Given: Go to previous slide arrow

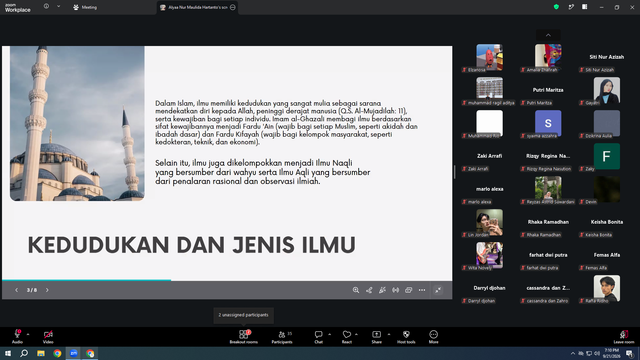Looking at the screenshot, I should click(x=16, y=290).
